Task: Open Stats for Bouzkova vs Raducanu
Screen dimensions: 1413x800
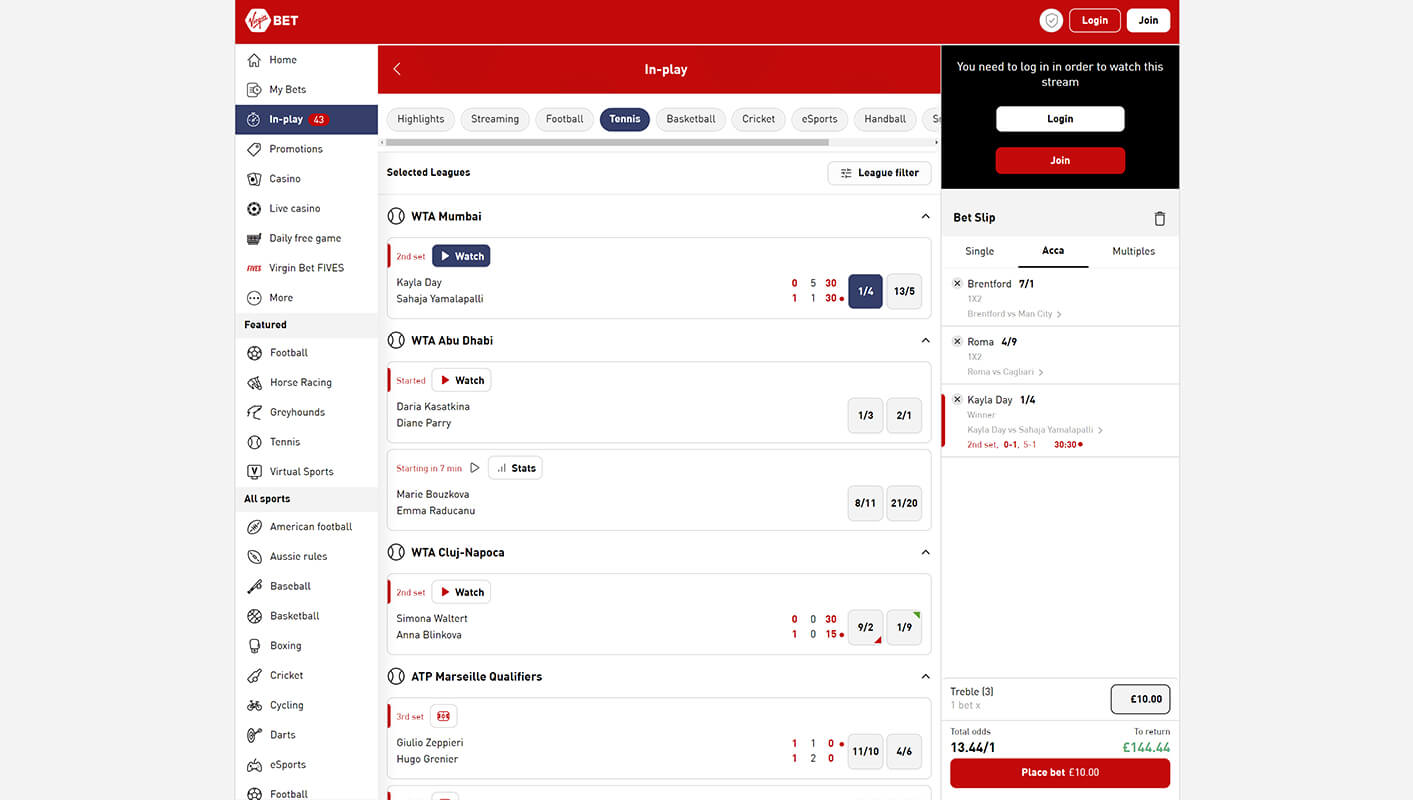Action: (515, 468)
